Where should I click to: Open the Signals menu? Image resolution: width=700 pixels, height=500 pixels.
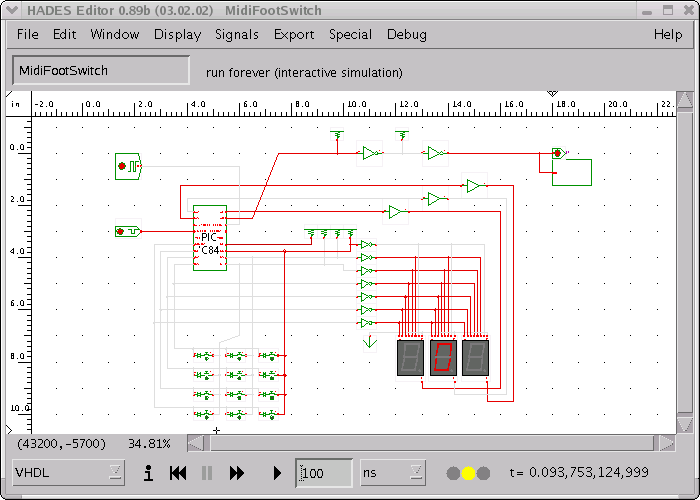tap(237, 34)
